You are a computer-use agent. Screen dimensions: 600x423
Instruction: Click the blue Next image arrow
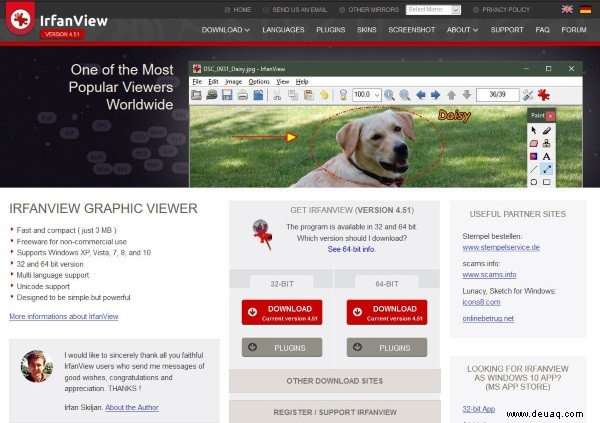tap(435, 95)
